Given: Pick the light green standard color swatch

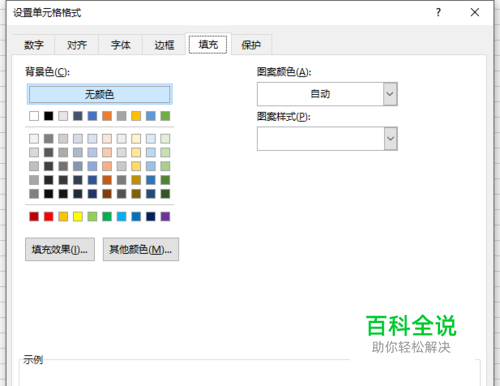Looking at the screenshot, I should (x=92, y=217).
